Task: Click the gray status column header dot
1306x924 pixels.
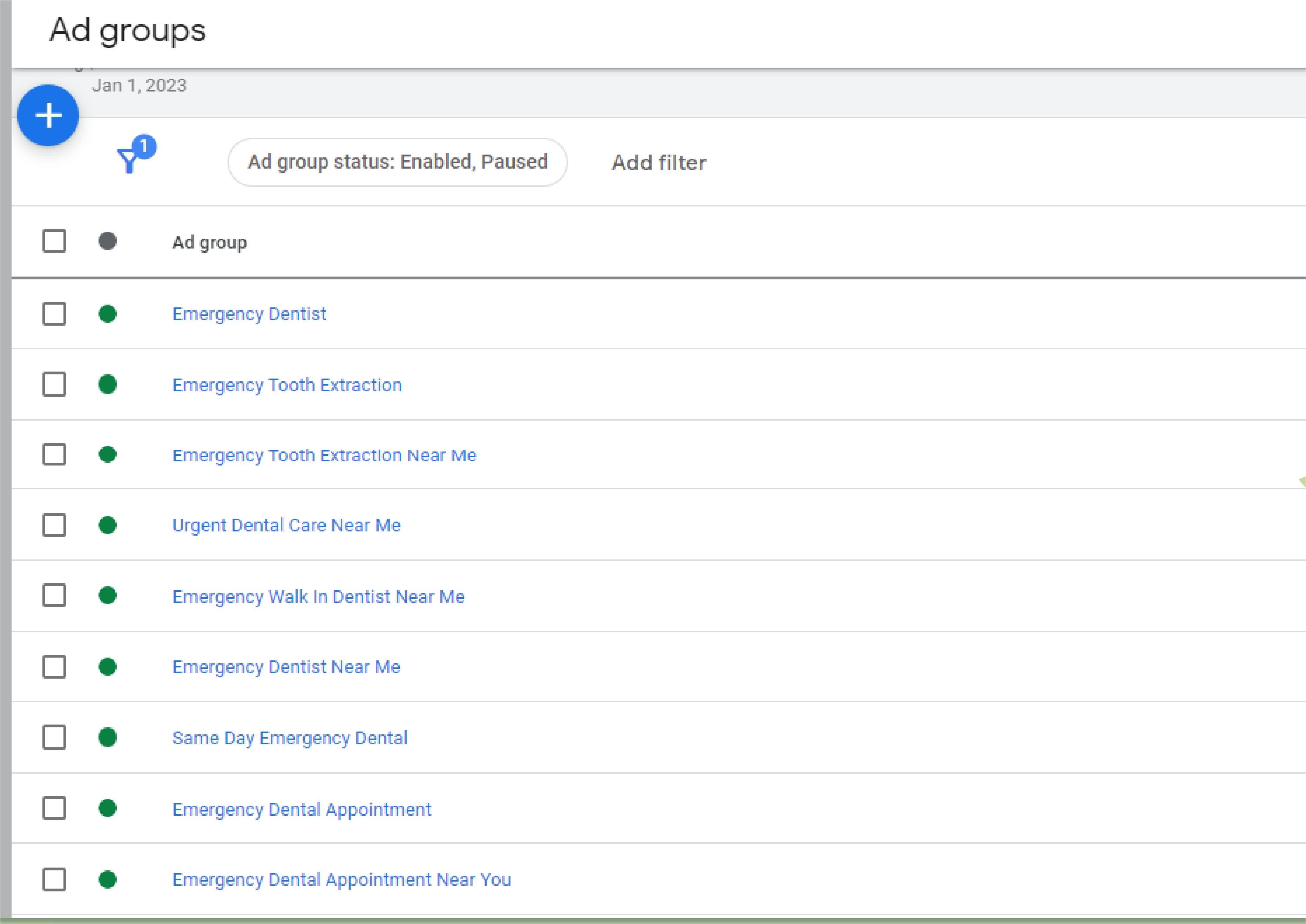Action: coord(108,241)
